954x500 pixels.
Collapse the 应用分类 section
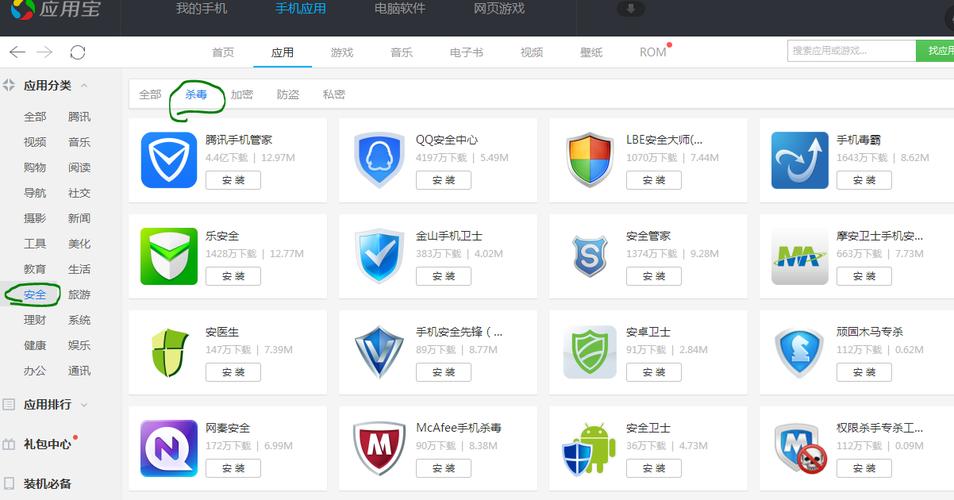[84, 86]
